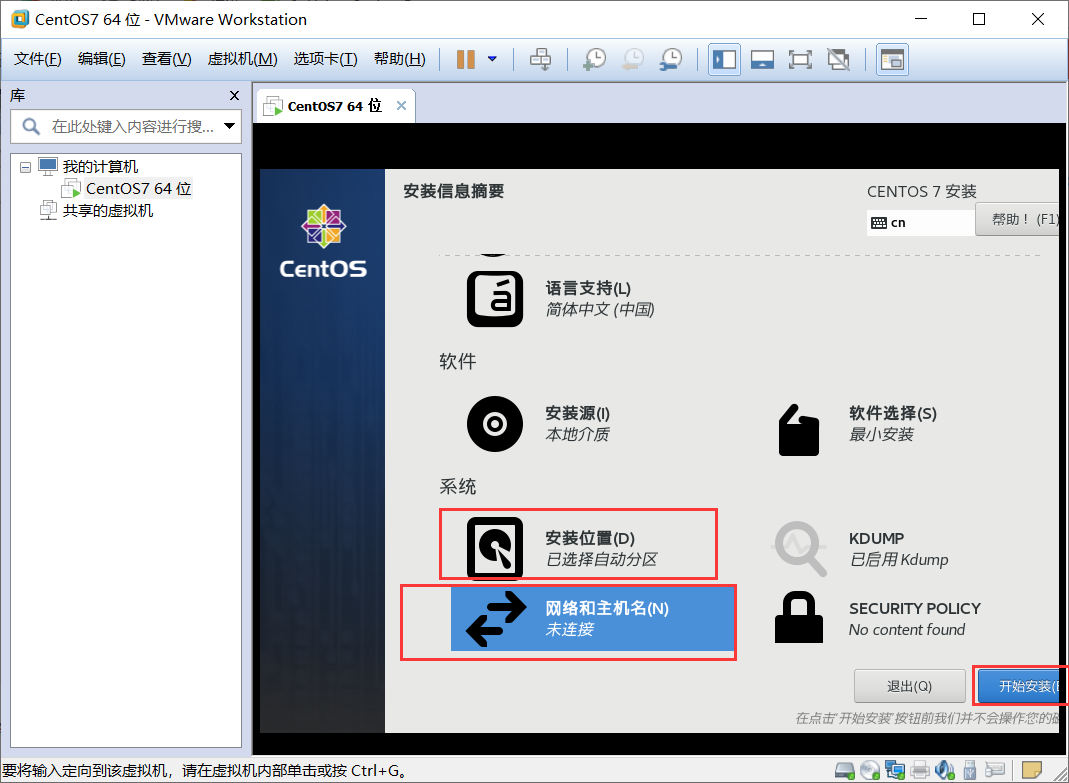1069x783 pixels.
Task: Toggle the thumbnail bar view icon
Action: click(x=762, y=59)
